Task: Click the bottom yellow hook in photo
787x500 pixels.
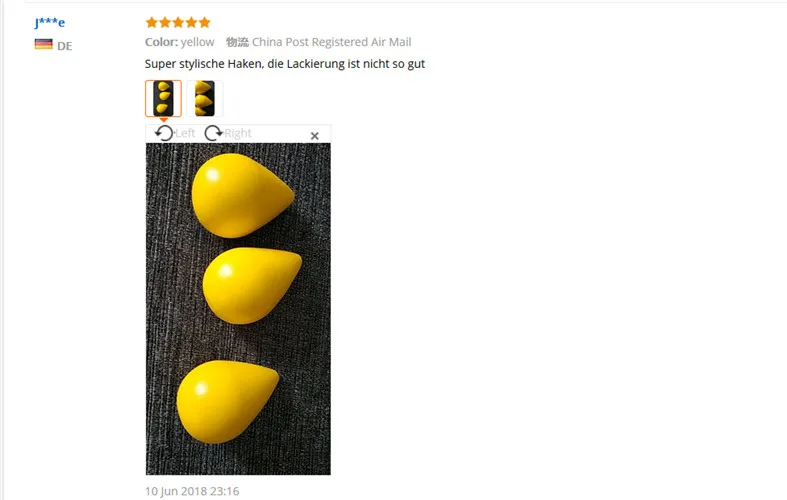Action: tap(227, 402)
